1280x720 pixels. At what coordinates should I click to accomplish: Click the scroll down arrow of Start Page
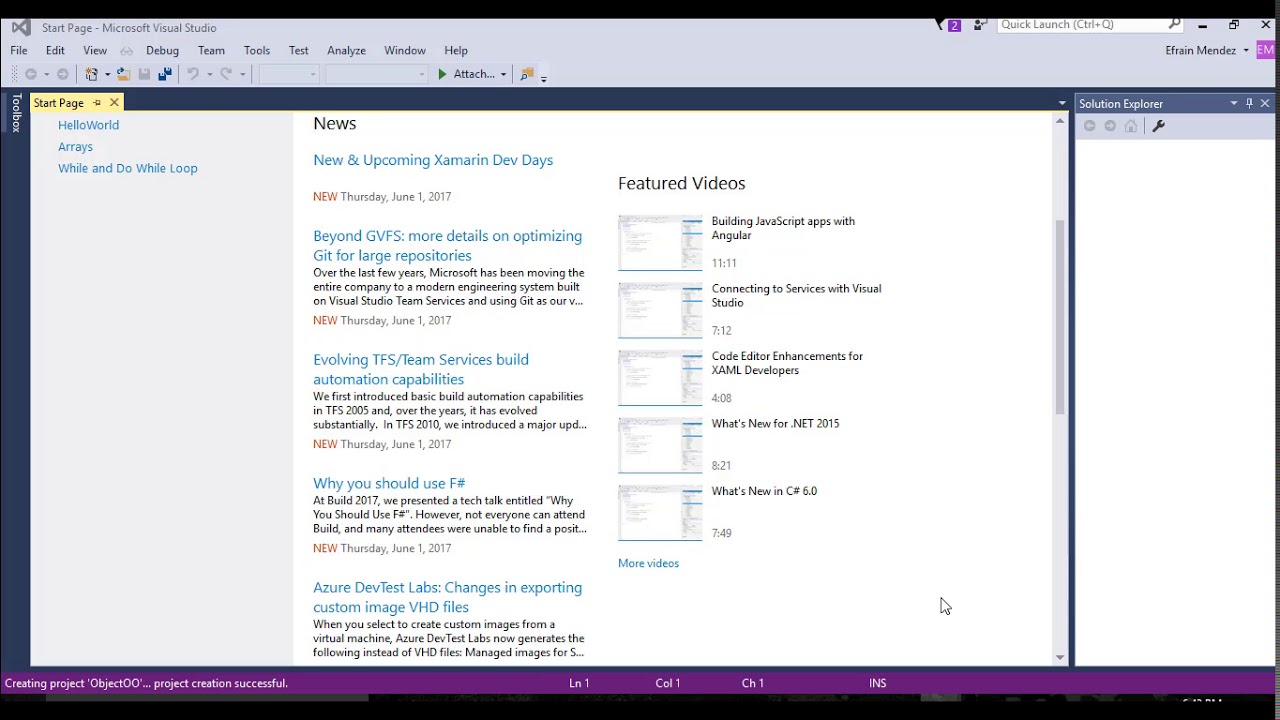(1060, 657)
